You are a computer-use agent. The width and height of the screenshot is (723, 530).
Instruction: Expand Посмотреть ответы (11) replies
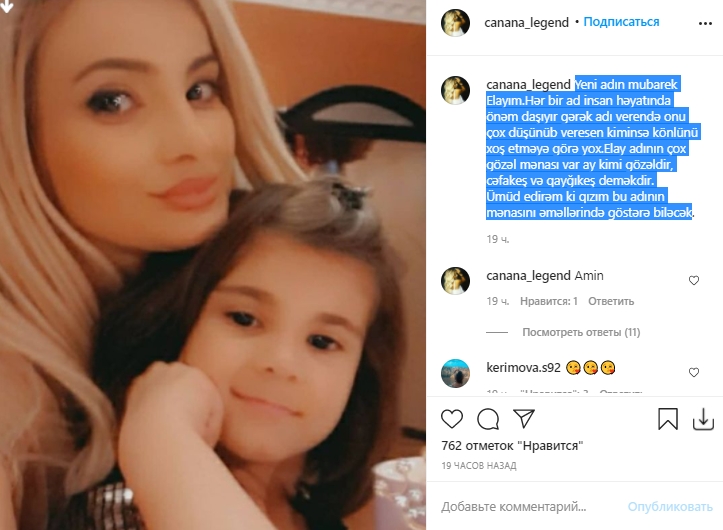581,332
